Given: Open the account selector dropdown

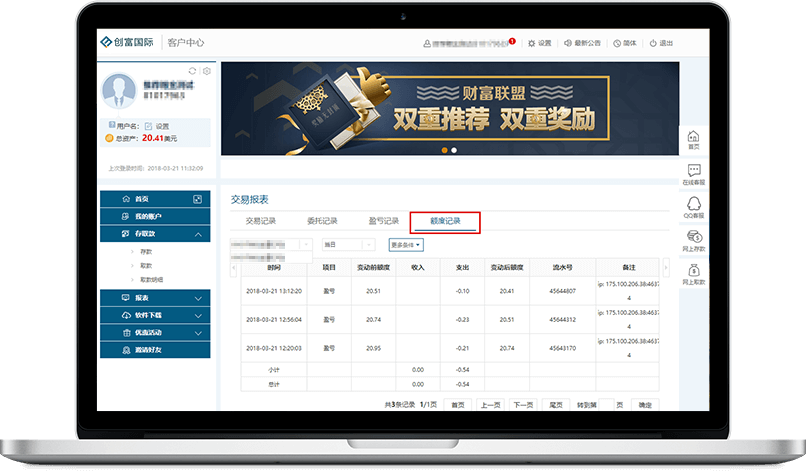Looking at the screenshot, I should (271, 245).
